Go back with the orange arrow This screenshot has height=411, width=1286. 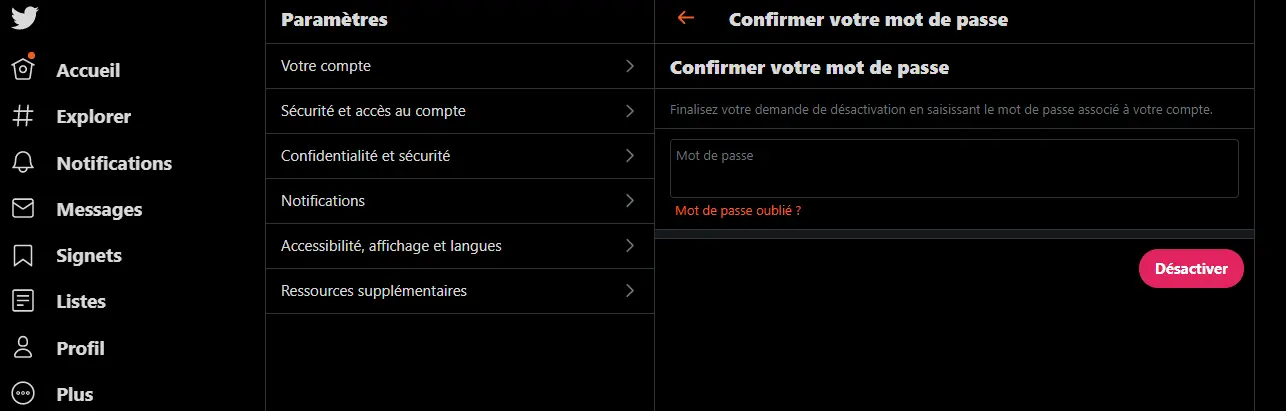(x=685, y=18)
